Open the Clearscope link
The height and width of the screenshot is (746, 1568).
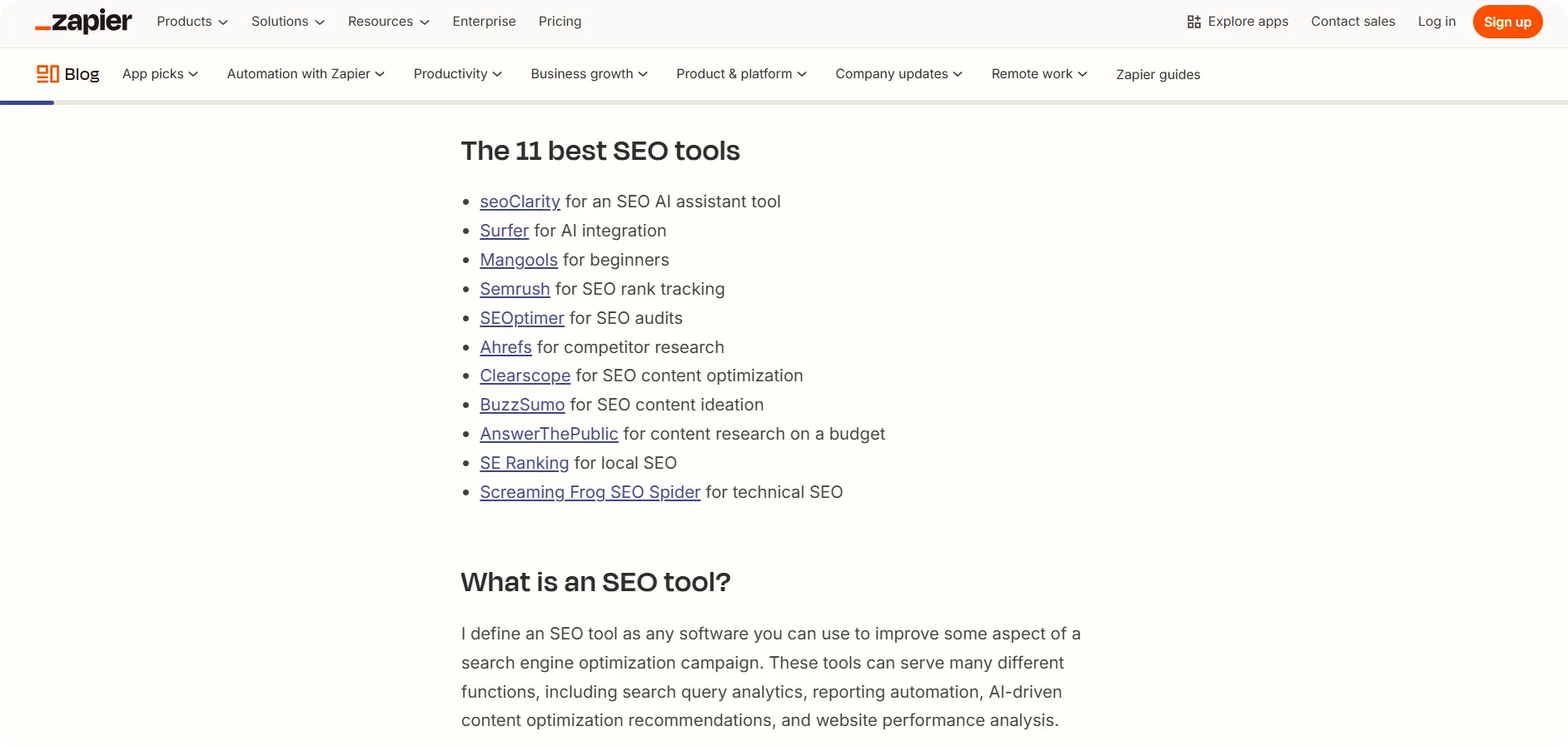point(525,375)
